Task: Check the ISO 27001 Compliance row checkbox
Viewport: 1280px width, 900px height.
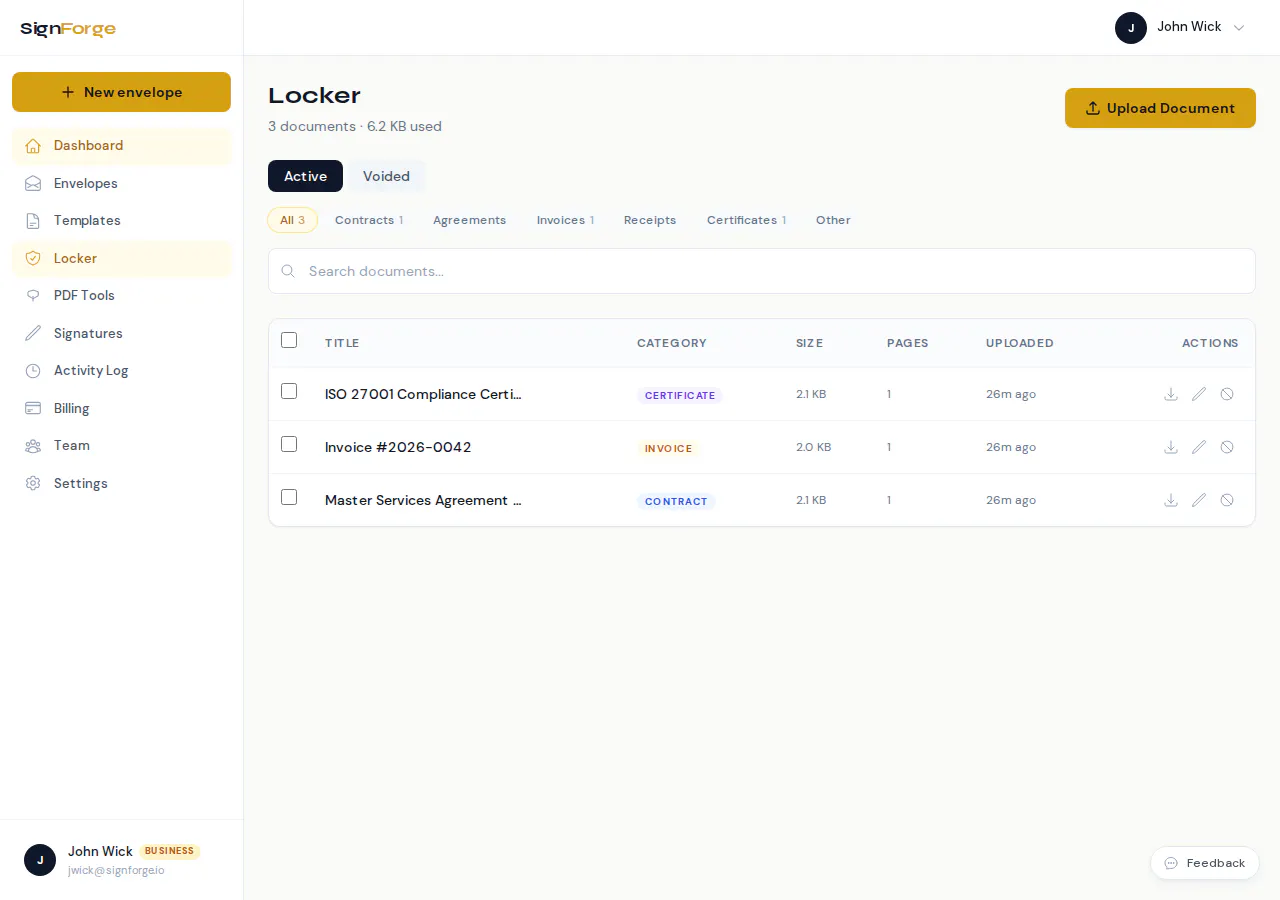Action: (289, 391)
